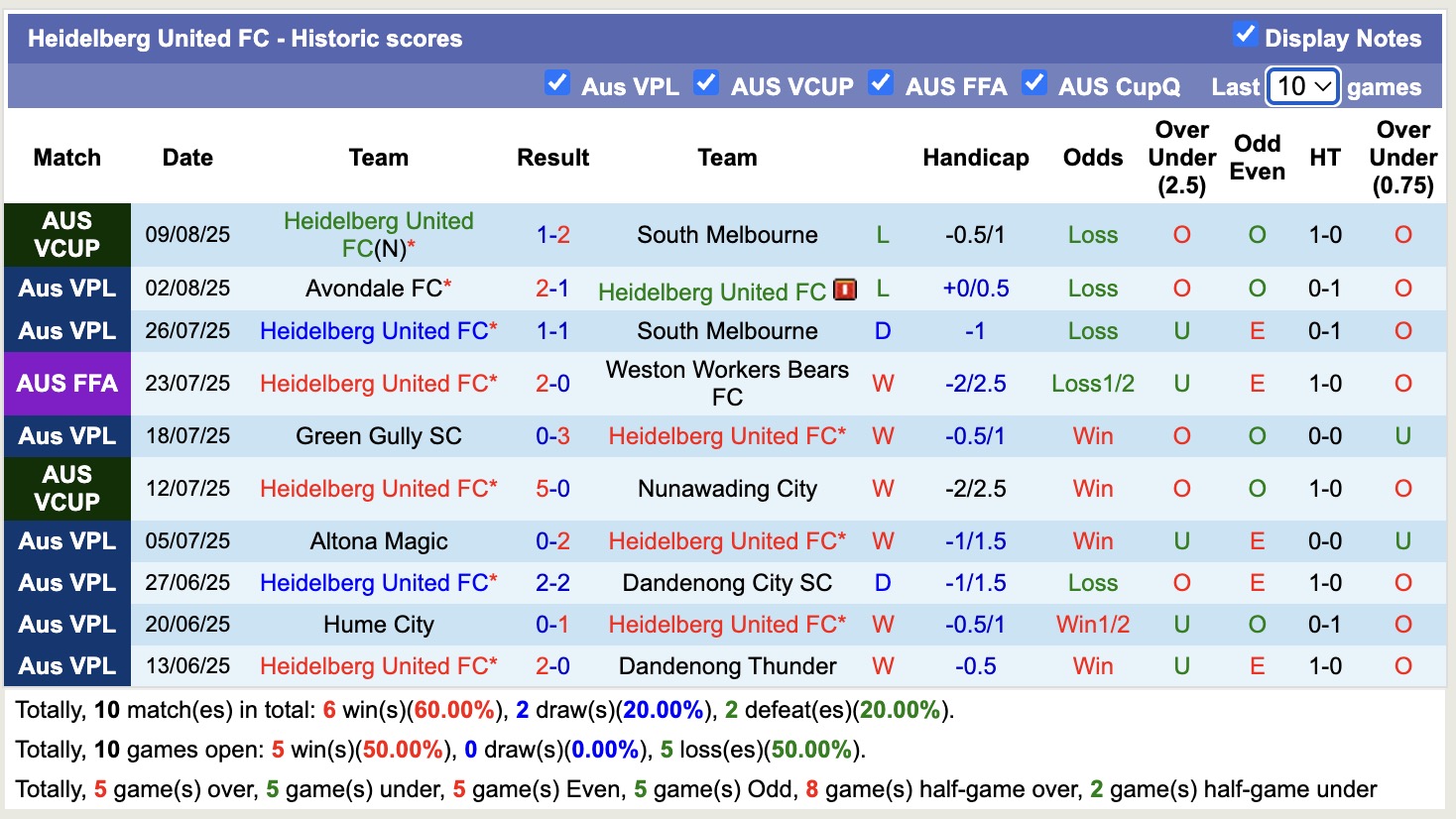Open the Last games count dropdown

(x=1302, y=86)
